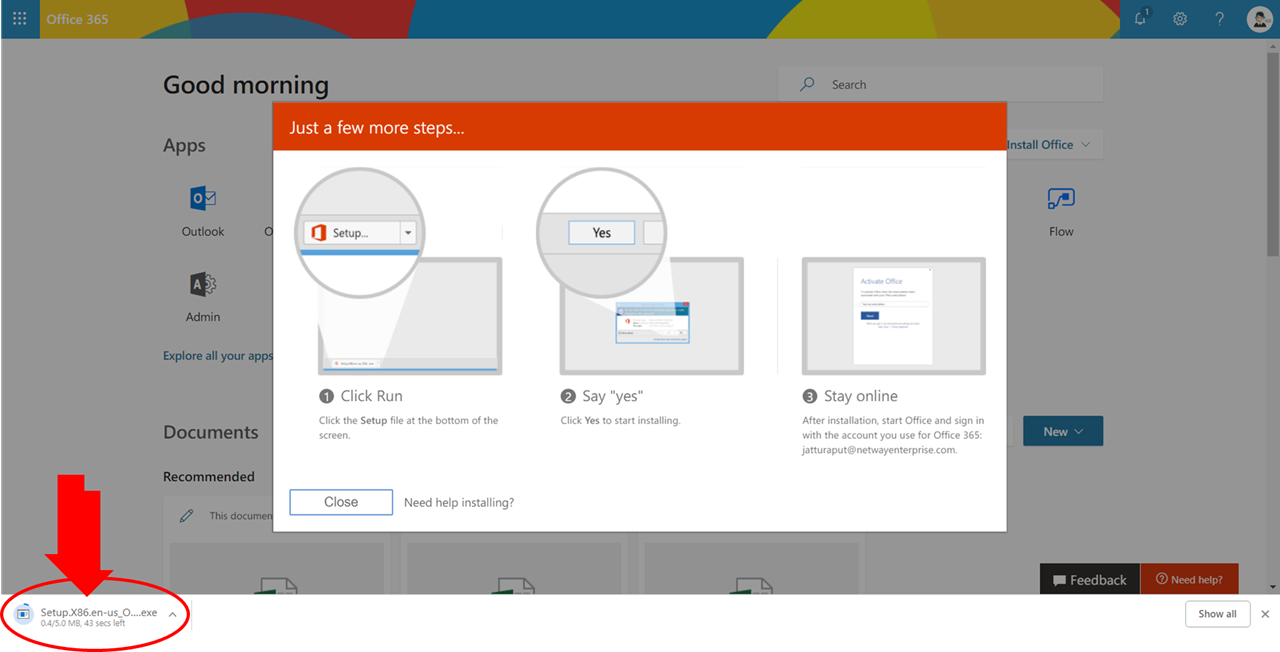Close the installation steps dialog
This screenshot has height=652, width=1280.
coord(341,502)
